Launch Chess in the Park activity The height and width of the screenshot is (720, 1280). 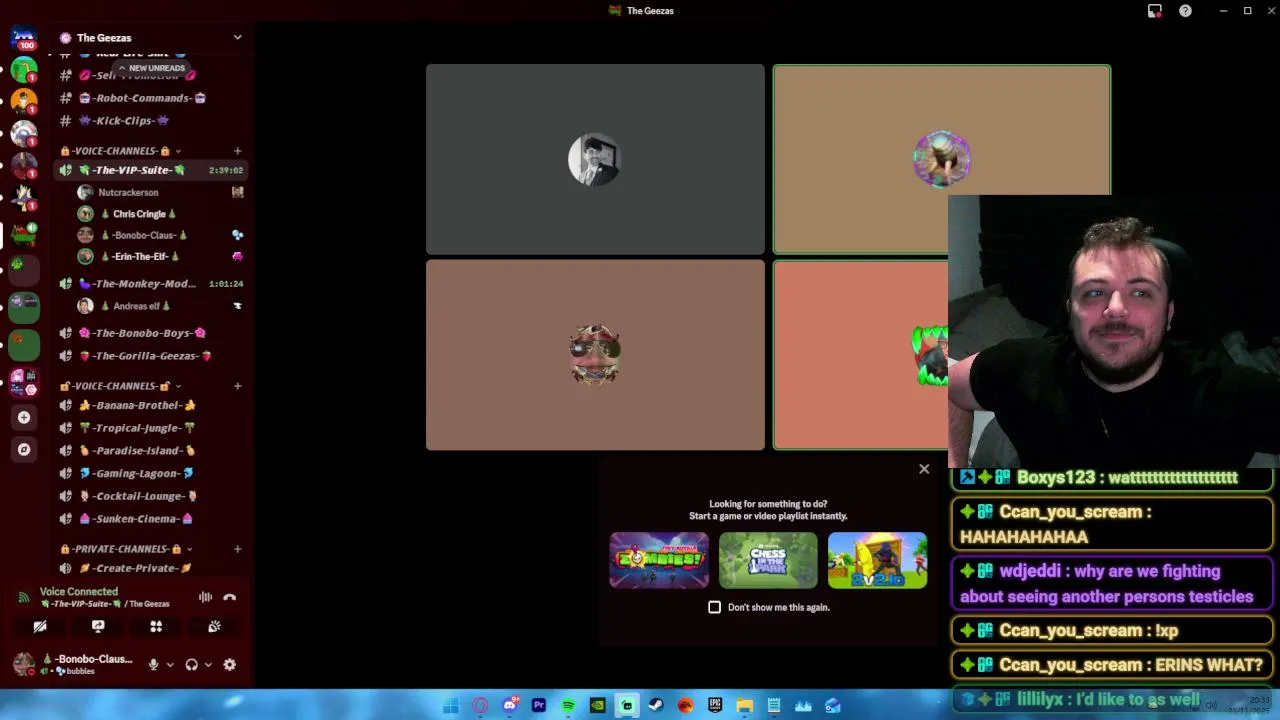tap(768, 560)
